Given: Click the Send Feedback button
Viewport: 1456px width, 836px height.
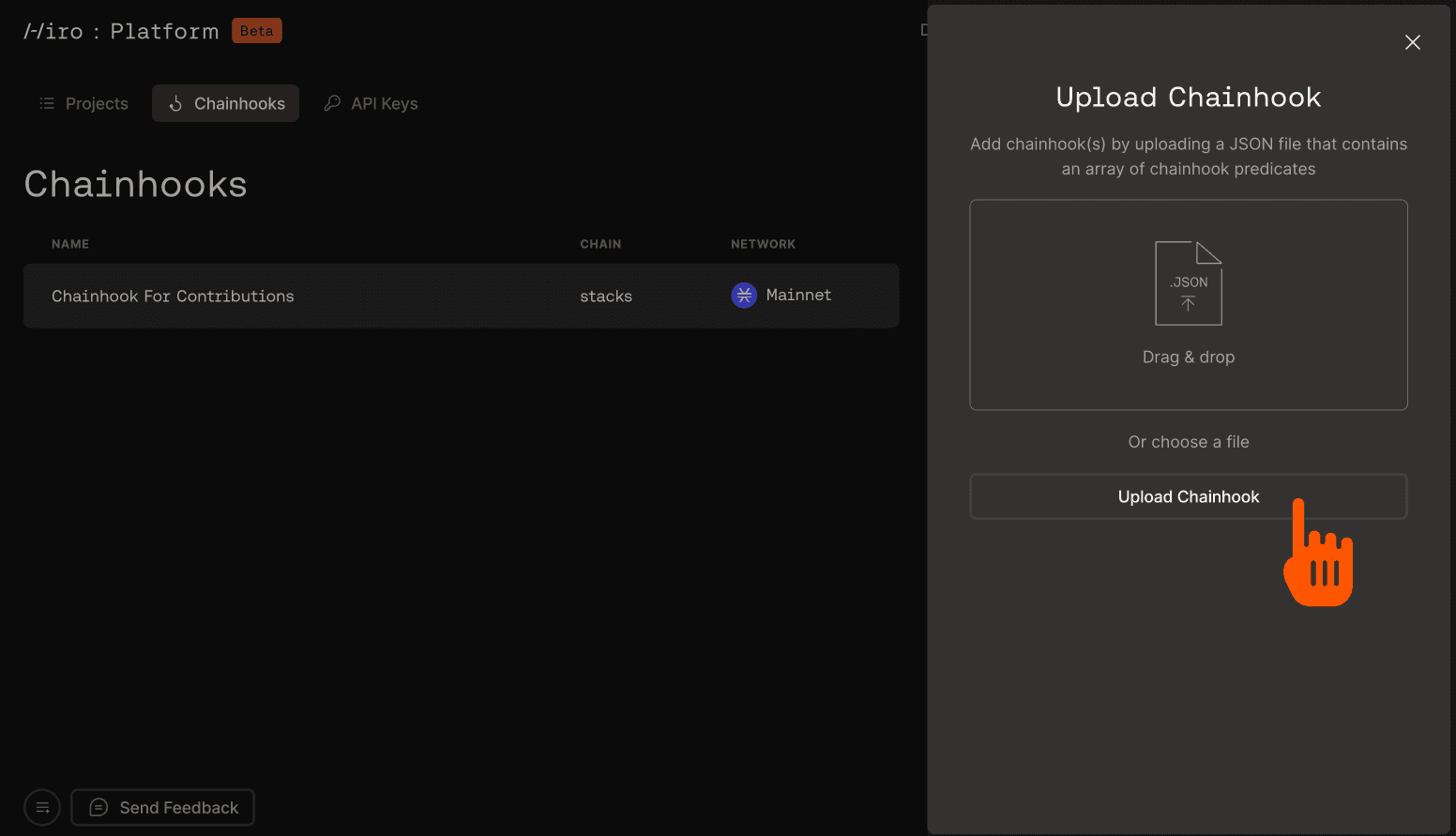Looking at the screenshot, I should (x=162, y=807).
